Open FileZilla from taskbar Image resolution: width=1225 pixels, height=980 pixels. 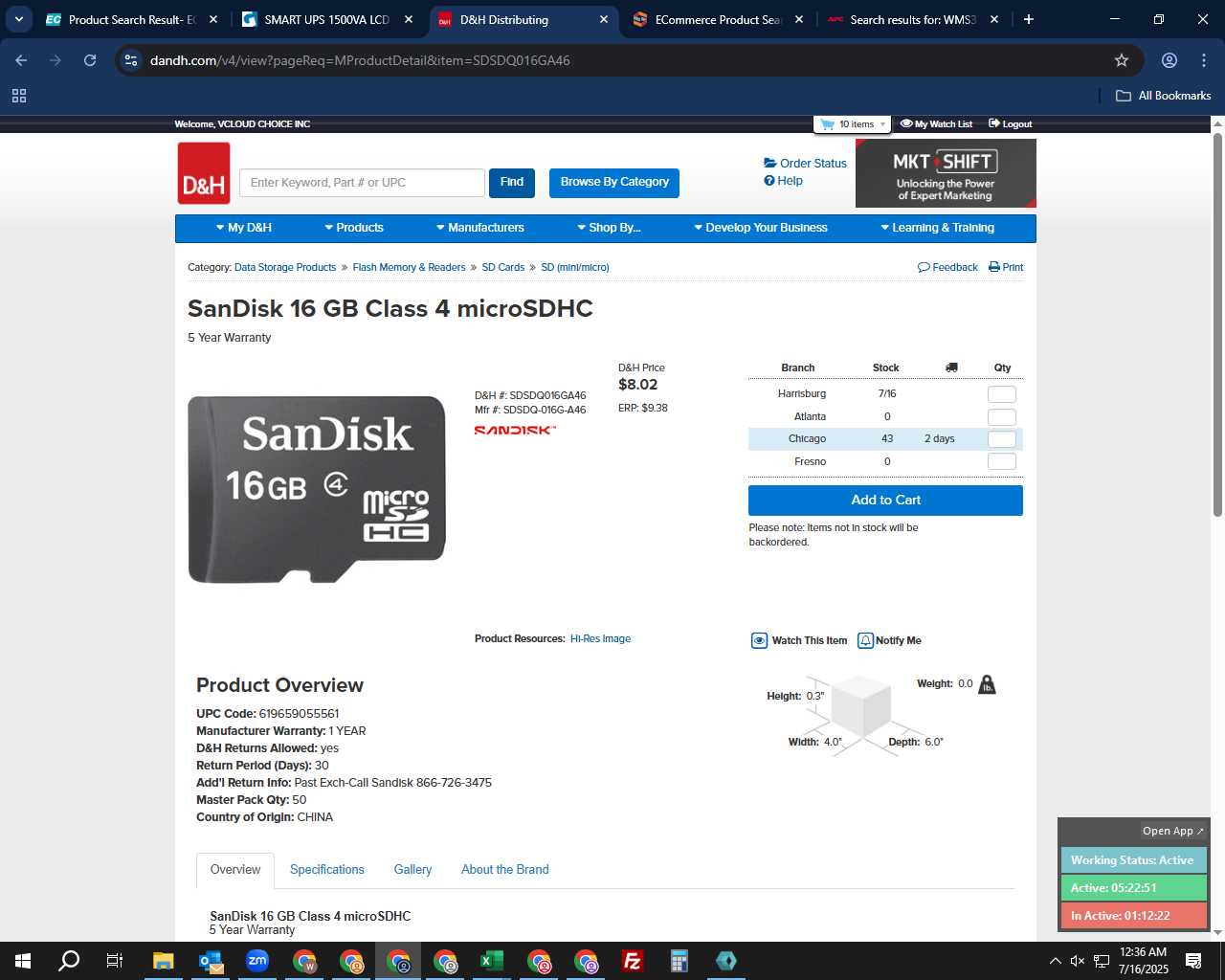click(632, 961)
